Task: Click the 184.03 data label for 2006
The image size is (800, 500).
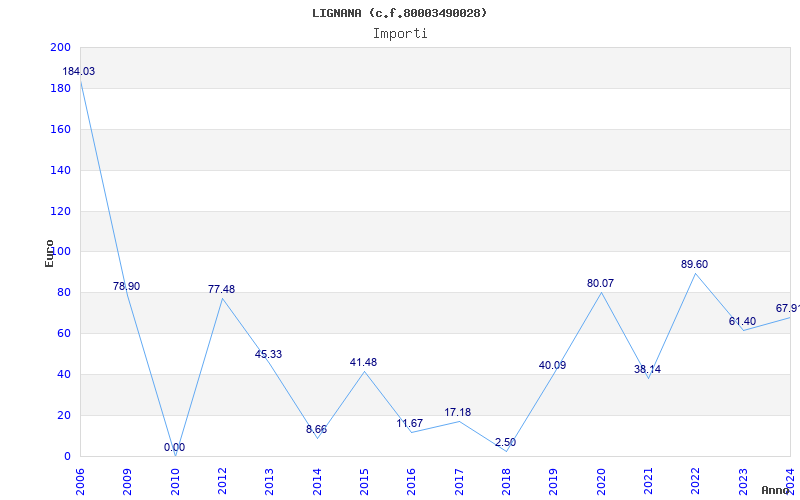Action: click(x=79, y=71)
